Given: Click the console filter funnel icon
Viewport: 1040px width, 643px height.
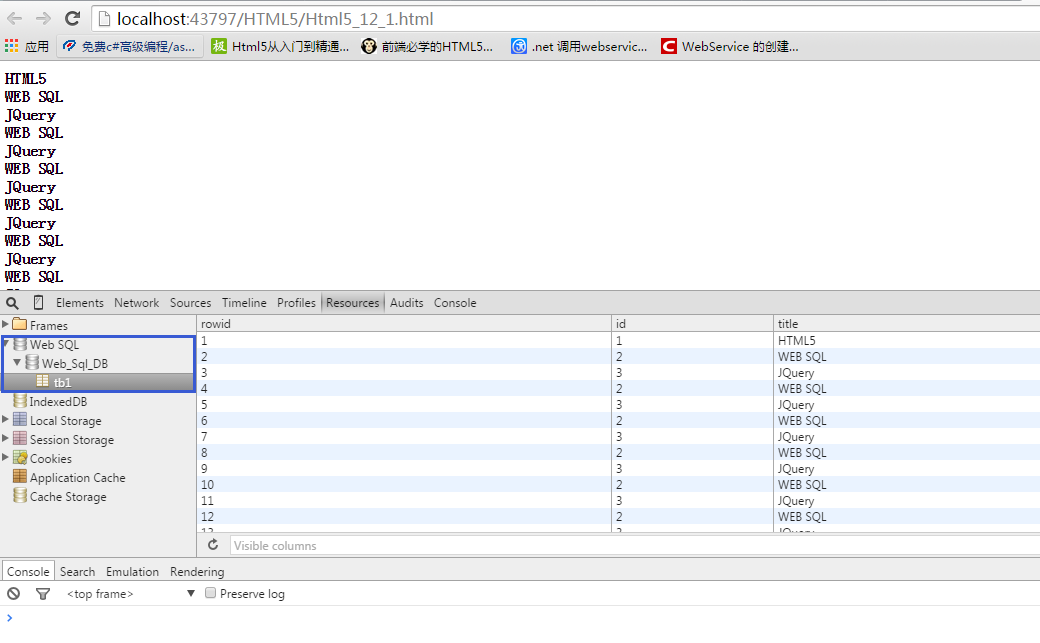Looking at the screenshot, I should click(43, 594).
